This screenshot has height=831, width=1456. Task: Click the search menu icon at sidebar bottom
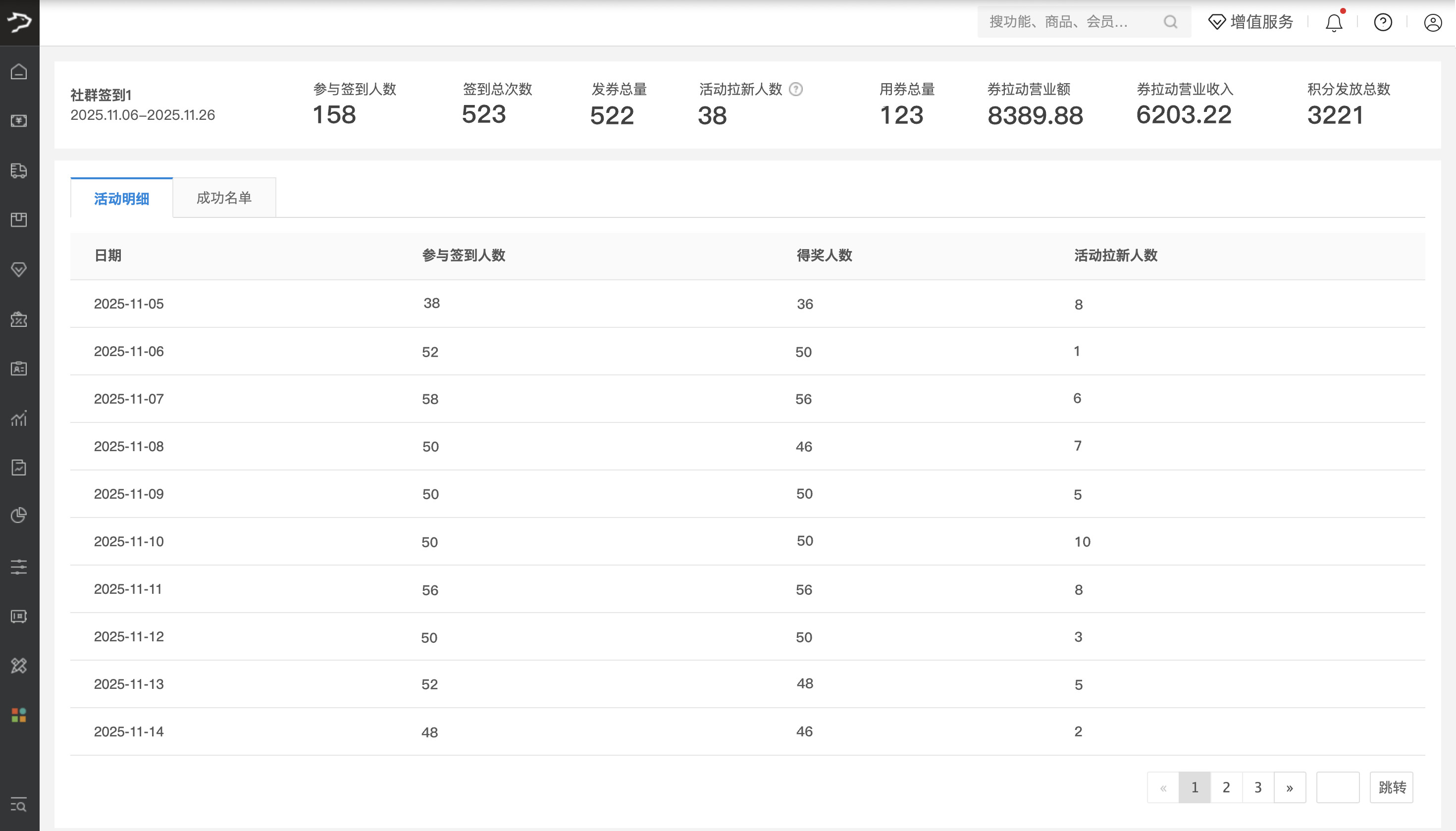(x=19, y=805)
